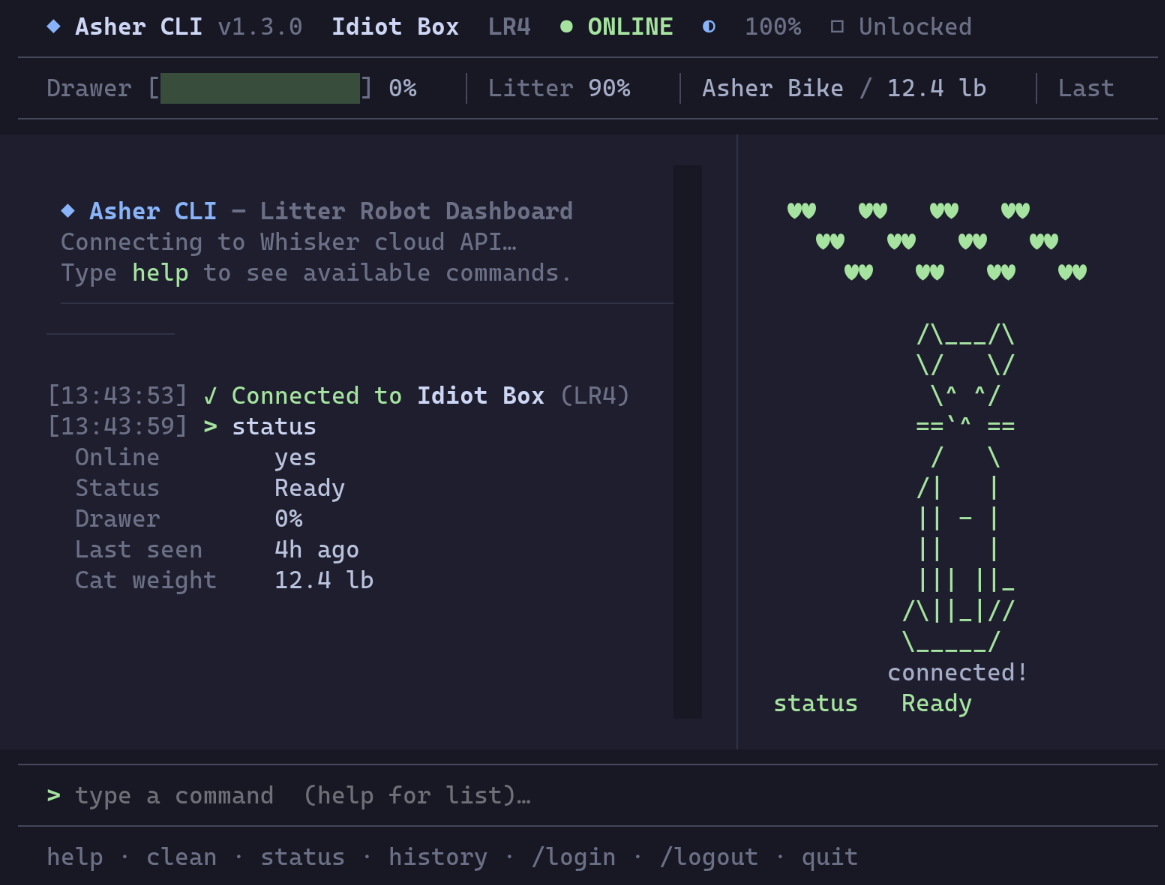
Task: Click the blue diamond logo beside Asher CLI title
Action: [x=53, y=27]
